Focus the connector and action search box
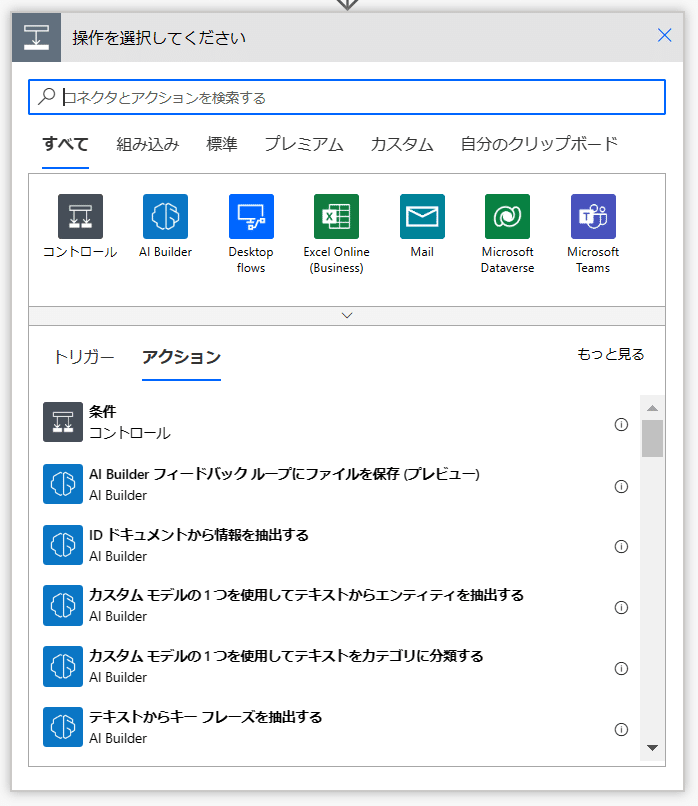The width and height of the screenshot is (698, 806). [347, 97]
